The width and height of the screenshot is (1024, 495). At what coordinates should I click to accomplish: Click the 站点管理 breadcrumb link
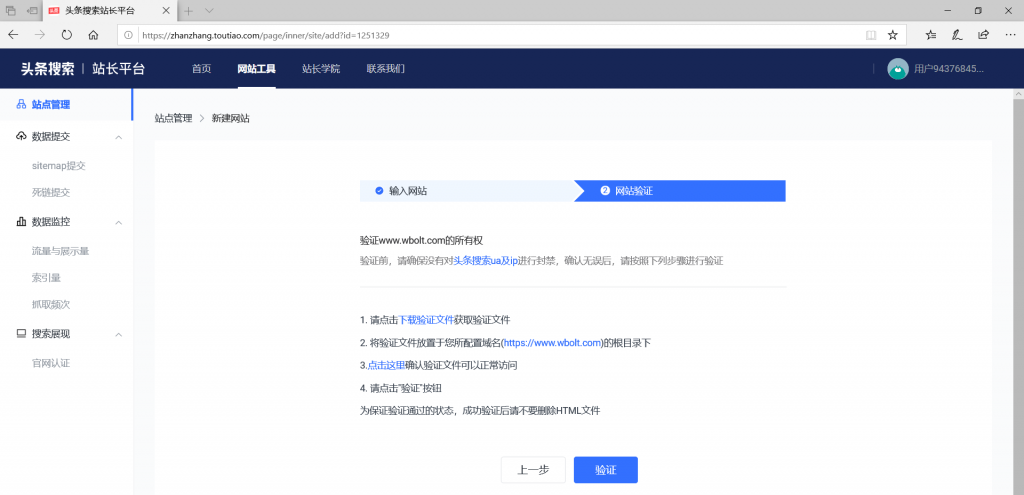(172, 118)
